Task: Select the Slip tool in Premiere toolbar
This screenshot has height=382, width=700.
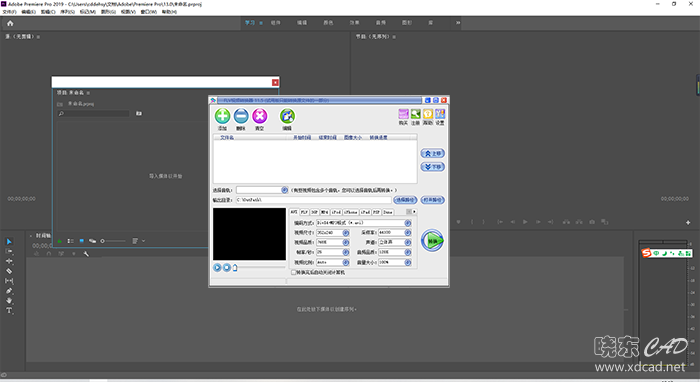Action: pos(9,281)
